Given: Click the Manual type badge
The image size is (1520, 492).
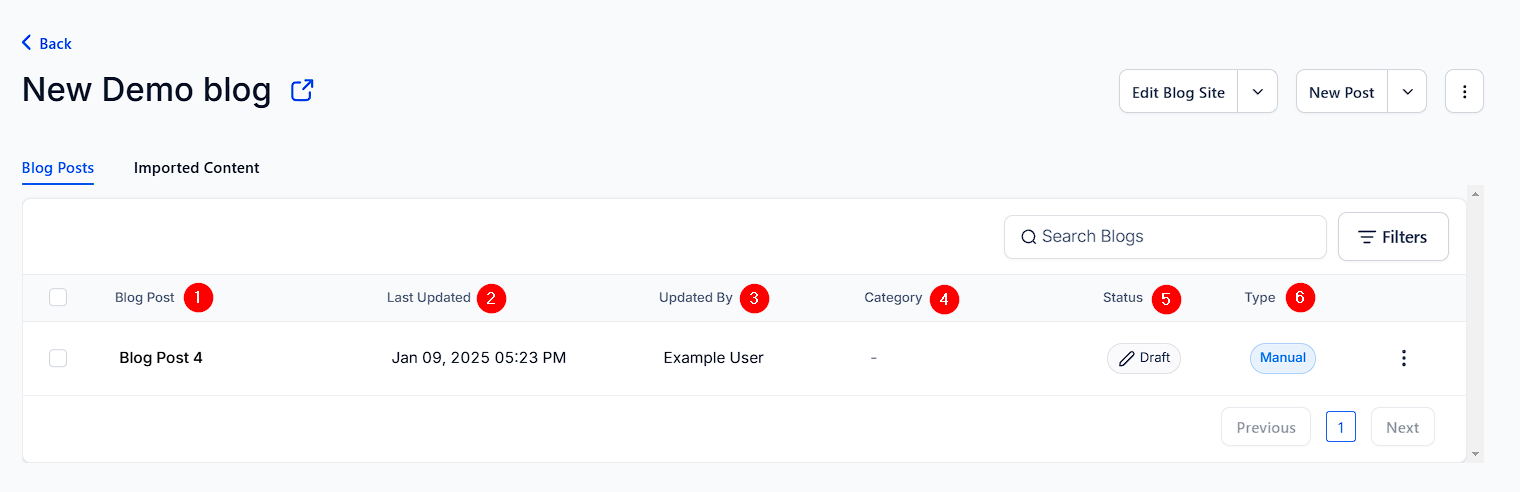Looking at the screenshot, I should point(1283,358).
